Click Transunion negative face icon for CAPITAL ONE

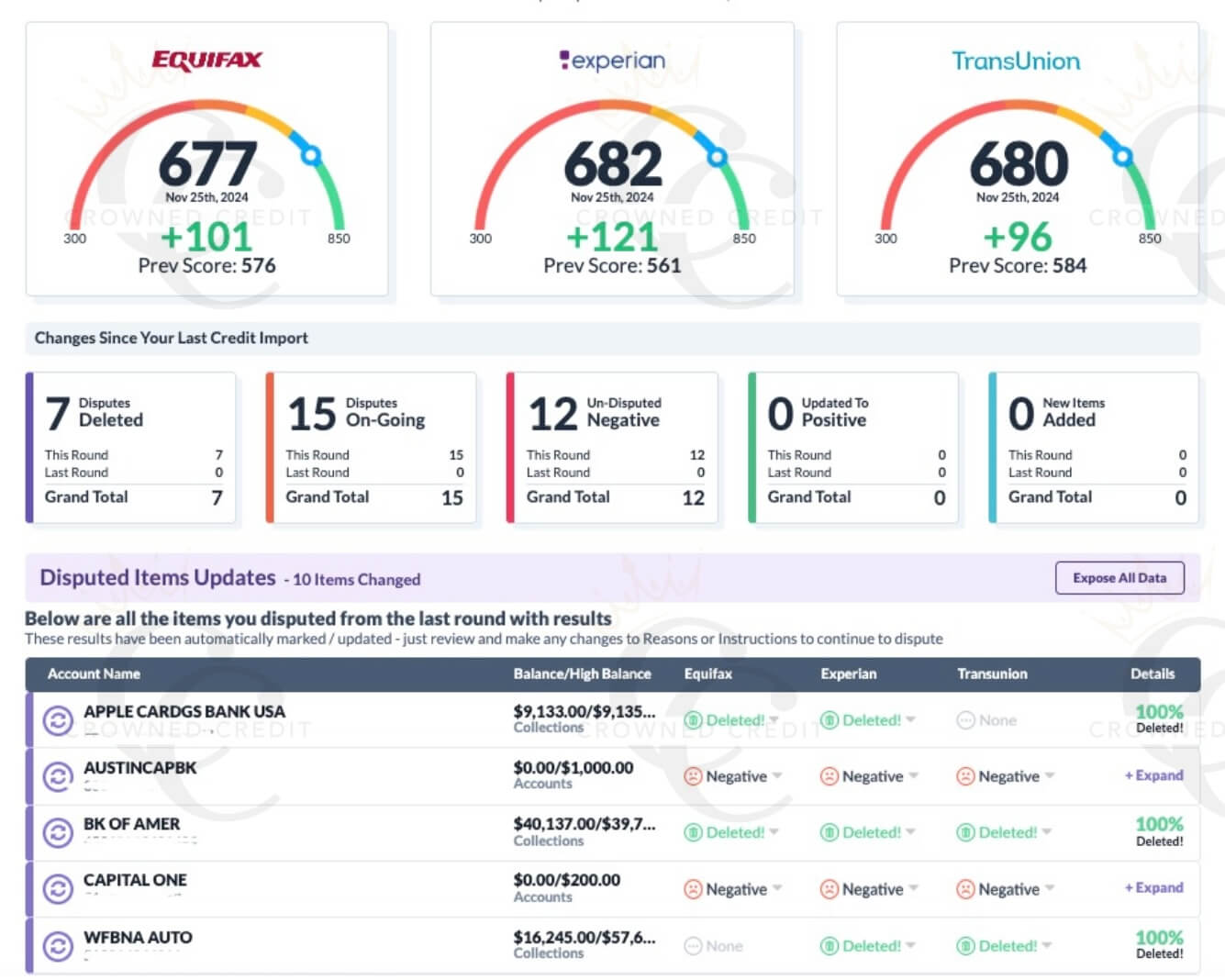pos(965,889)
